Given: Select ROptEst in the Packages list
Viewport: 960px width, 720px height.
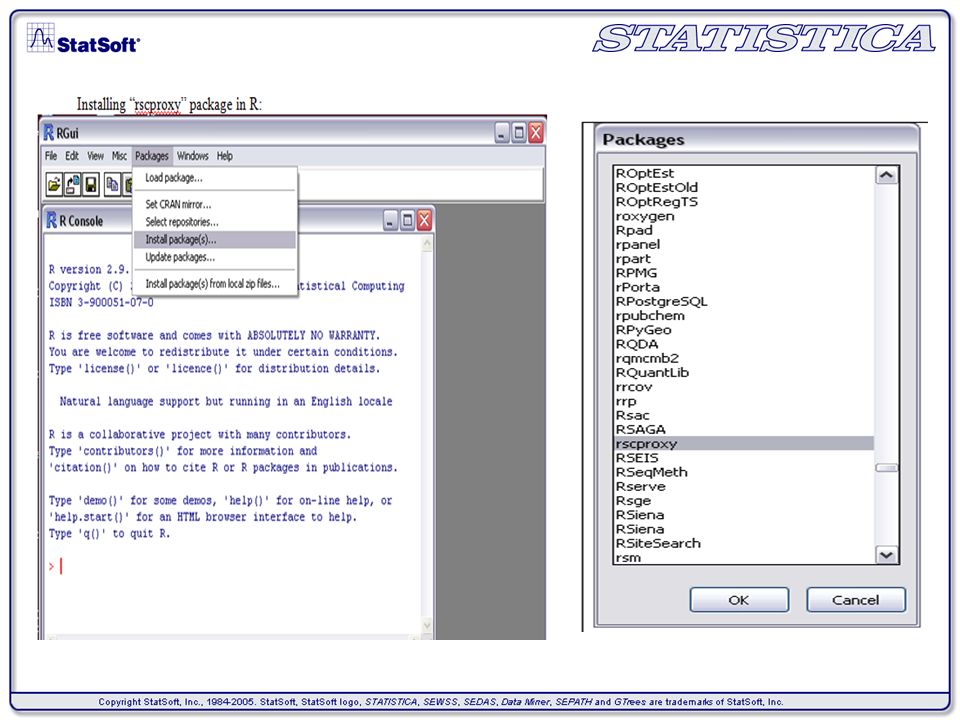Looking at the screenshot, I should 744,173.
